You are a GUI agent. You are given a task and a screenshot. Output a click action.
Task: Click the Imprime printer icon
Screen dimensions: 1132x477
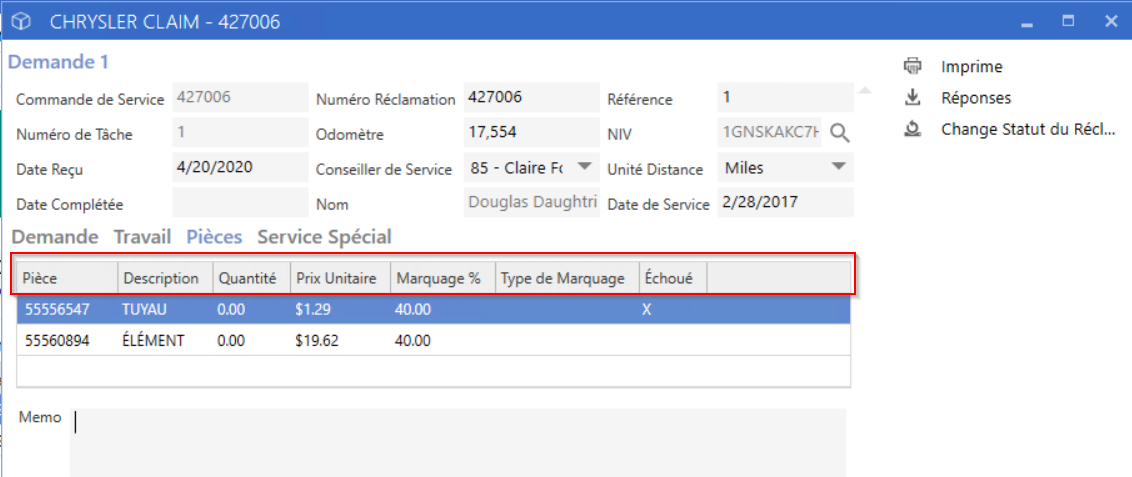(913, 66)
